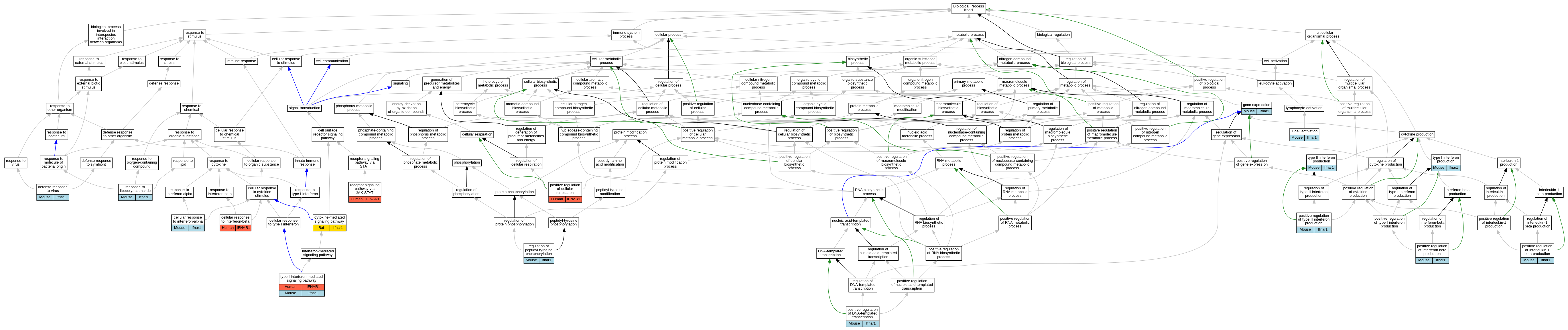The image size is (1568, 330).
Task: Select the 'peptidyl-tyrosine phosphorylation' node
Action: click(564, 223)
